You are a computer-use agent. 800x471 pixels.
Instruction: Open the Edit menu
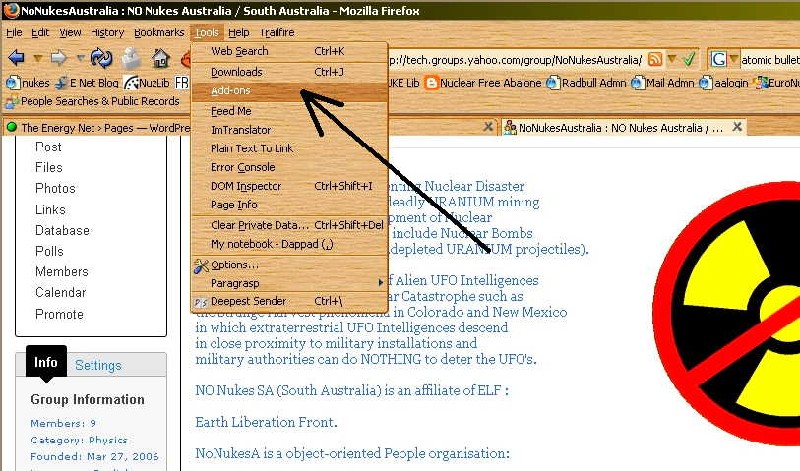(x=40, y=32)
